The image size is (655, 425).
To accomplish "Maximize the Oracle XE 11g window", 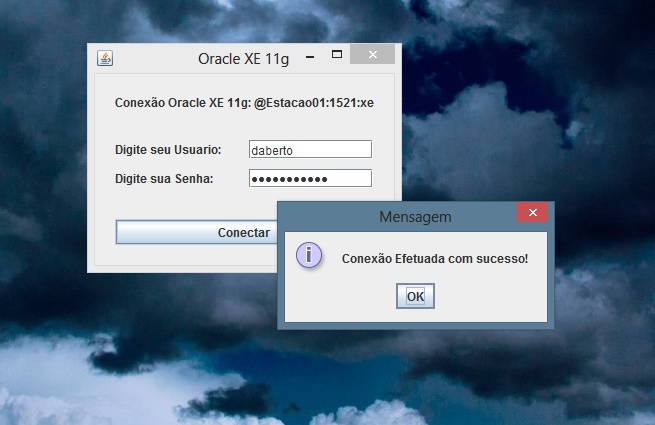I will coord(337,54).
